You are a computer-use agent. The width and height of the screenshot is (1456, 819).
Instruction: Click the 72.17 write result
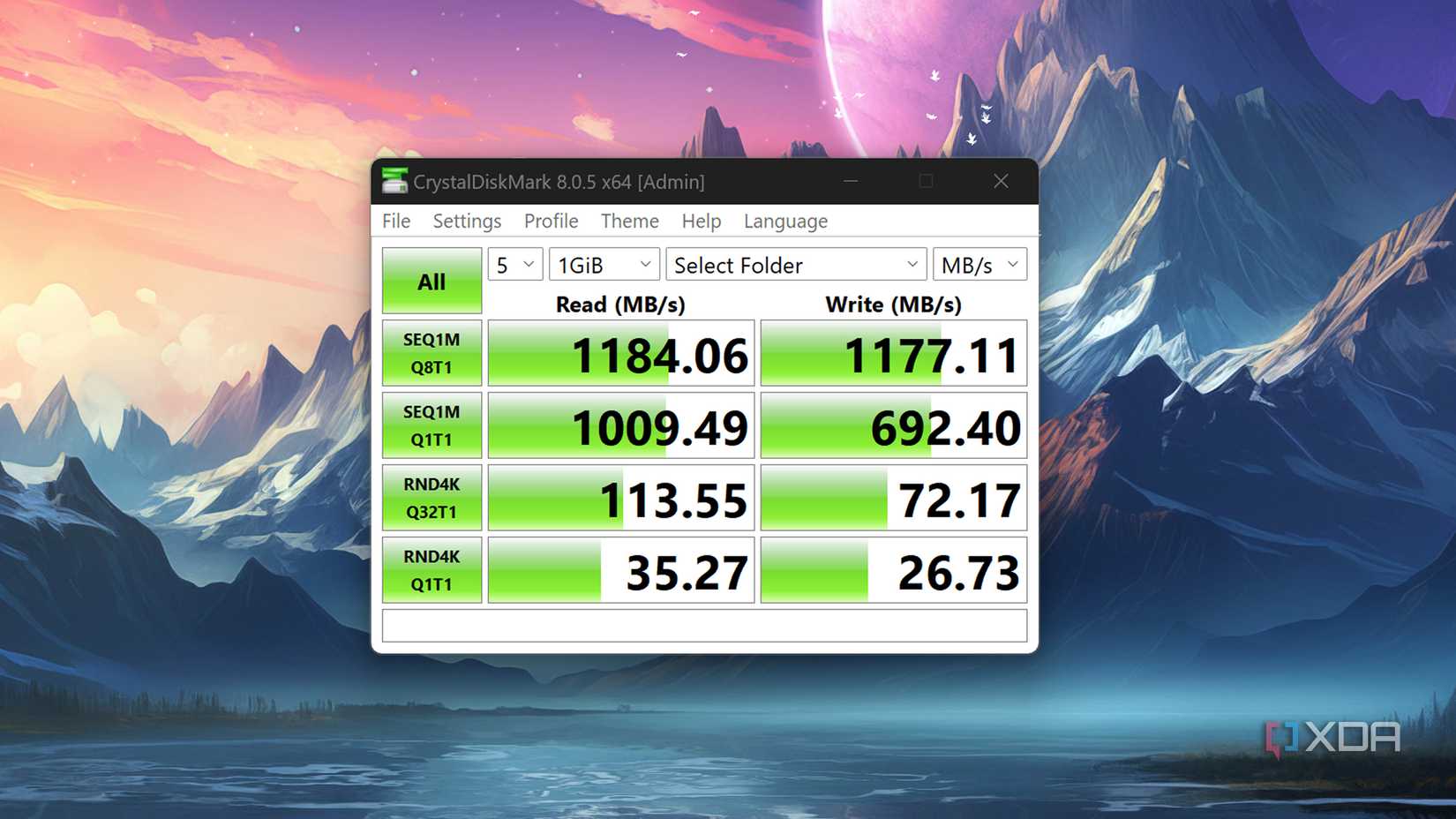coord(894,498)
